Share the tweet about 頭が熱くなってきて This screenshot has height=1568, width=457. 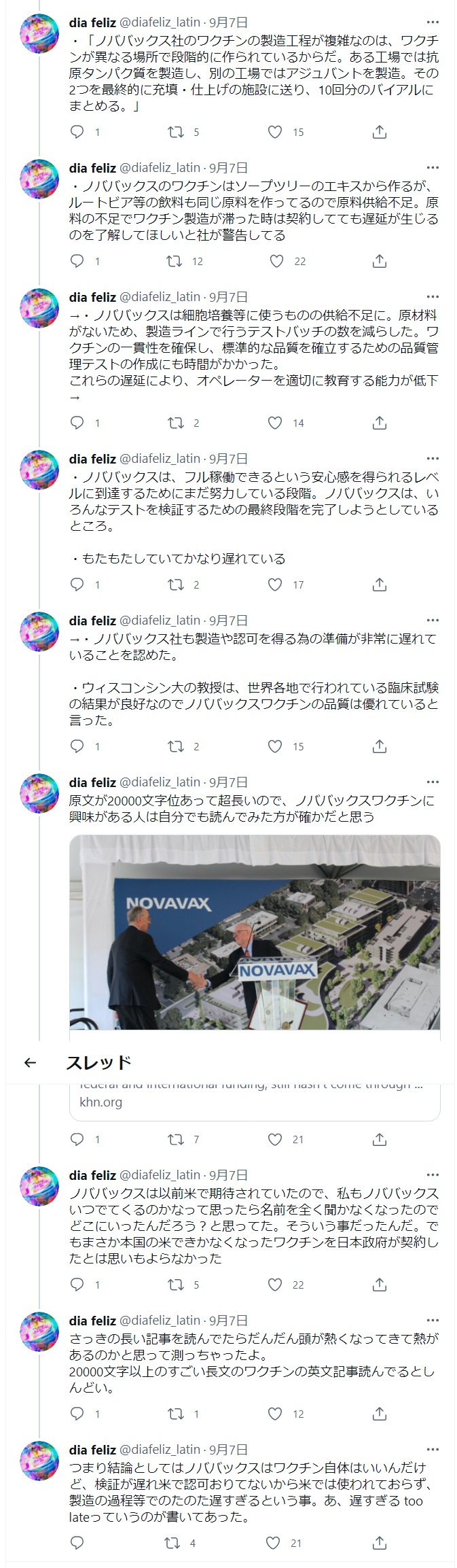click(380, 1414)
